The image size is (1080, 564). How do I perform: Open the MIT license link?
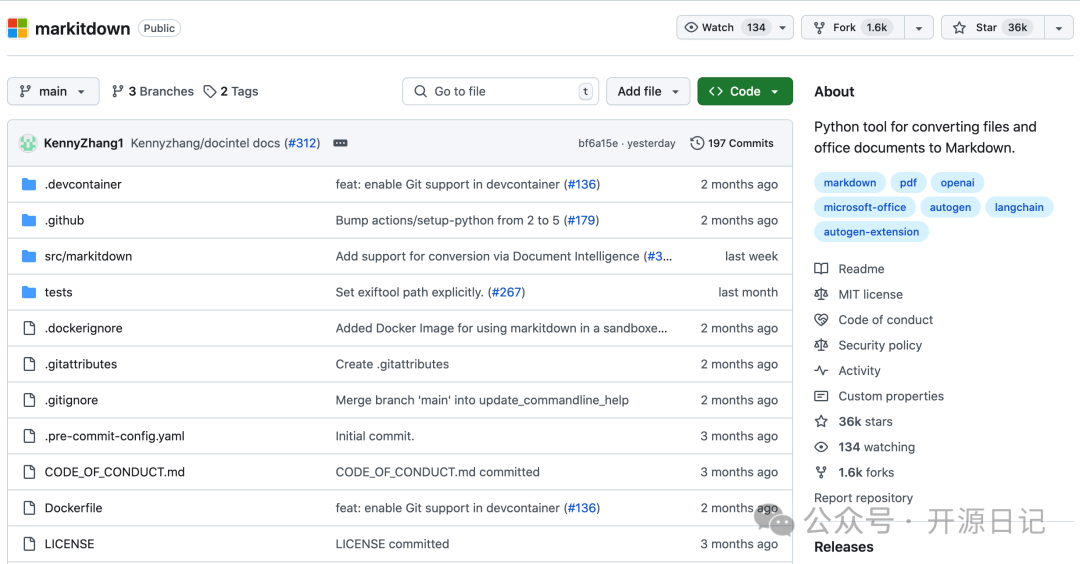tap(871, 294)
